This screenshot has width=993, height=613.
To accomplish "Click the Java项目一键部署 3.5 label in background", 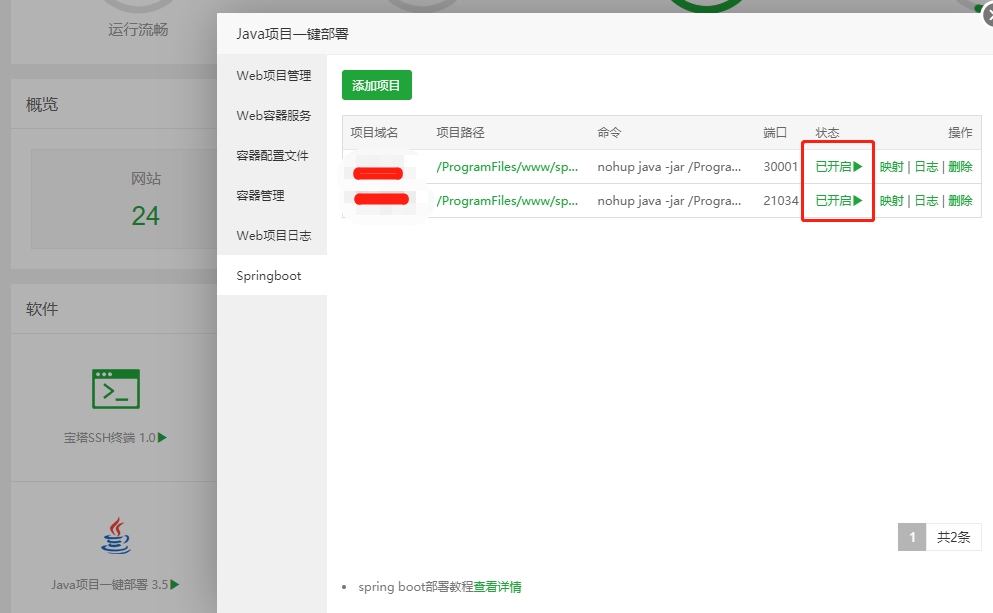I will pyautogui.click(x=110, y=585).
